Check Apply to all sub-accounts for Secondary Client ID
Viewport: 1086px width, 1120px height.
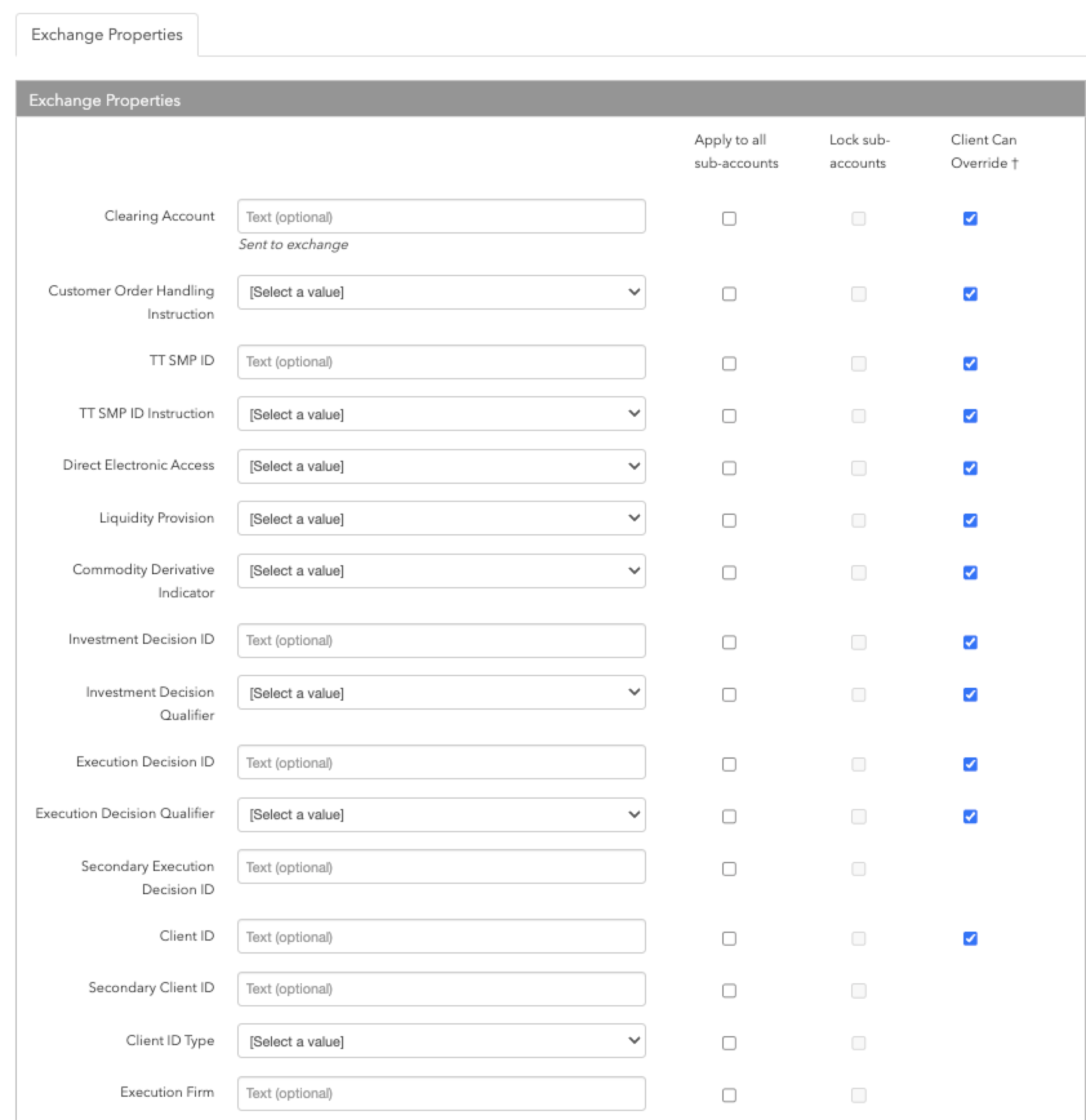729,991
